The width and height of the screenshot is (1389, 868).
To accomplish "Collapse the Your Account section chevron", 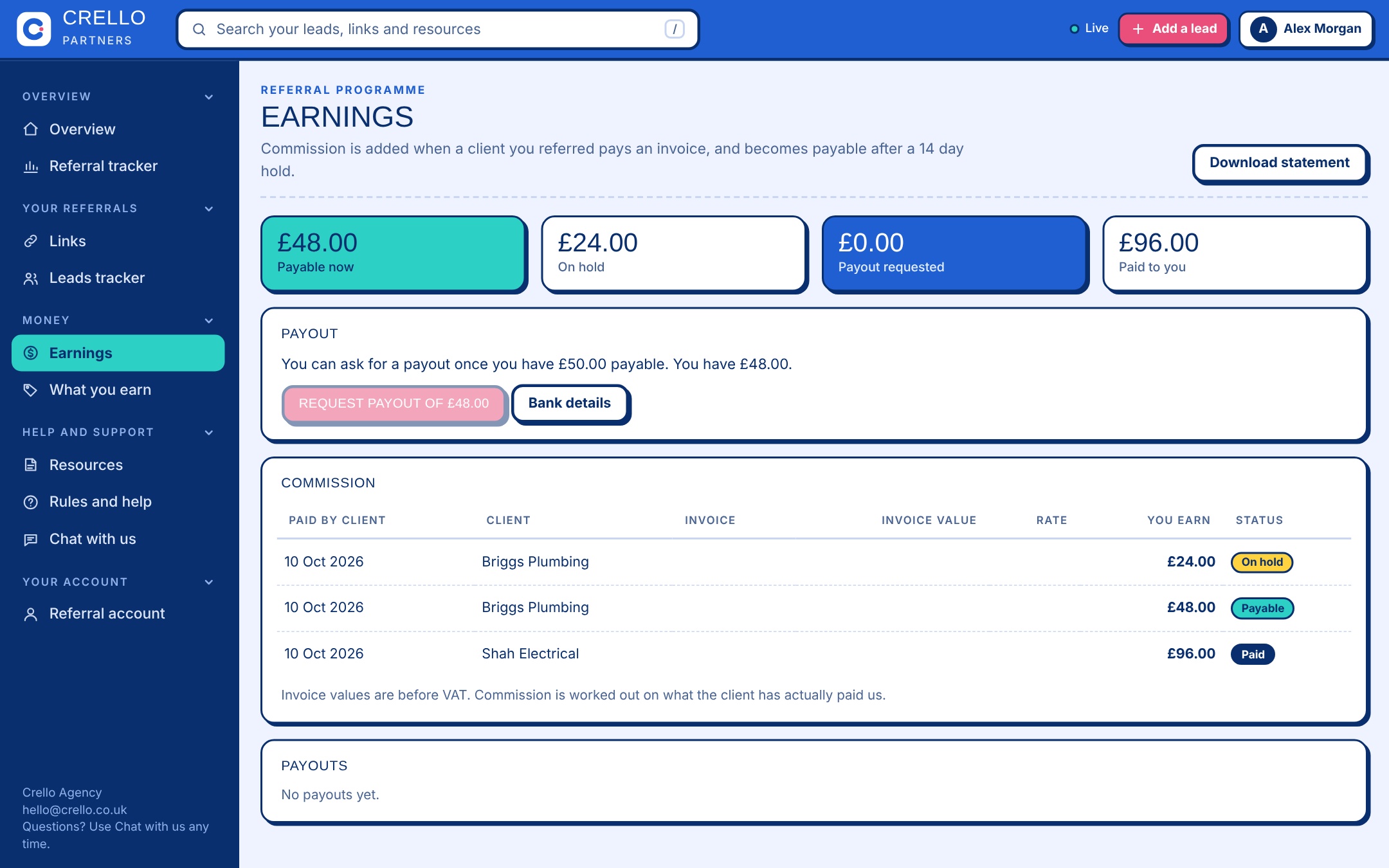I will pyautogui.click(x=208, y=582).
